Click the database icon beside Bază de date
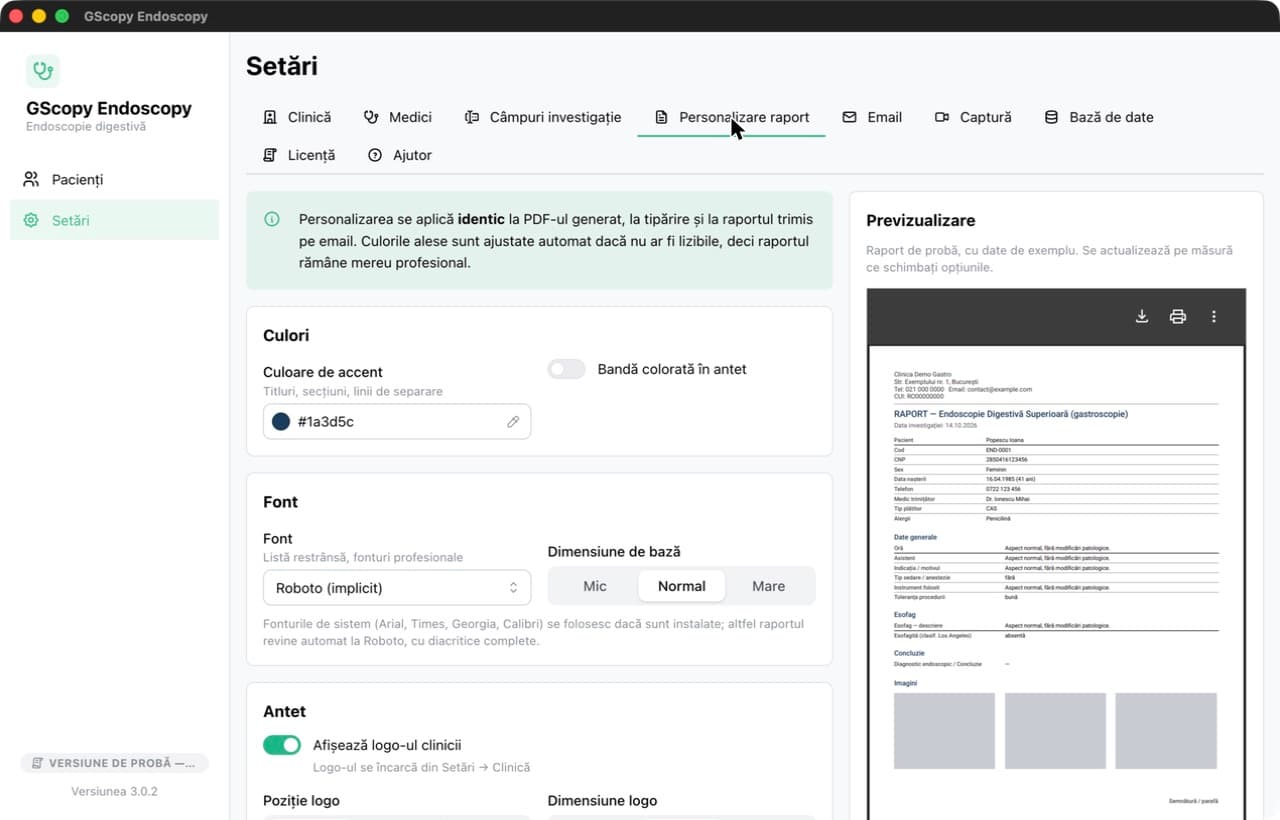This screenshot has height=820, width=1280. [x=1051, y=117]
